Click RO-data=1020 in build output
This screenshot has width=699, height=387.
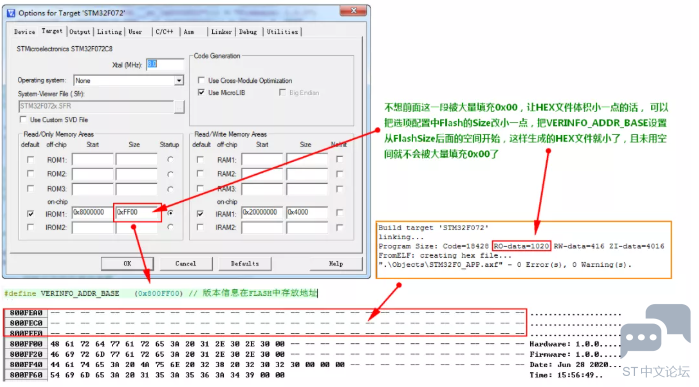coord(521,246)
